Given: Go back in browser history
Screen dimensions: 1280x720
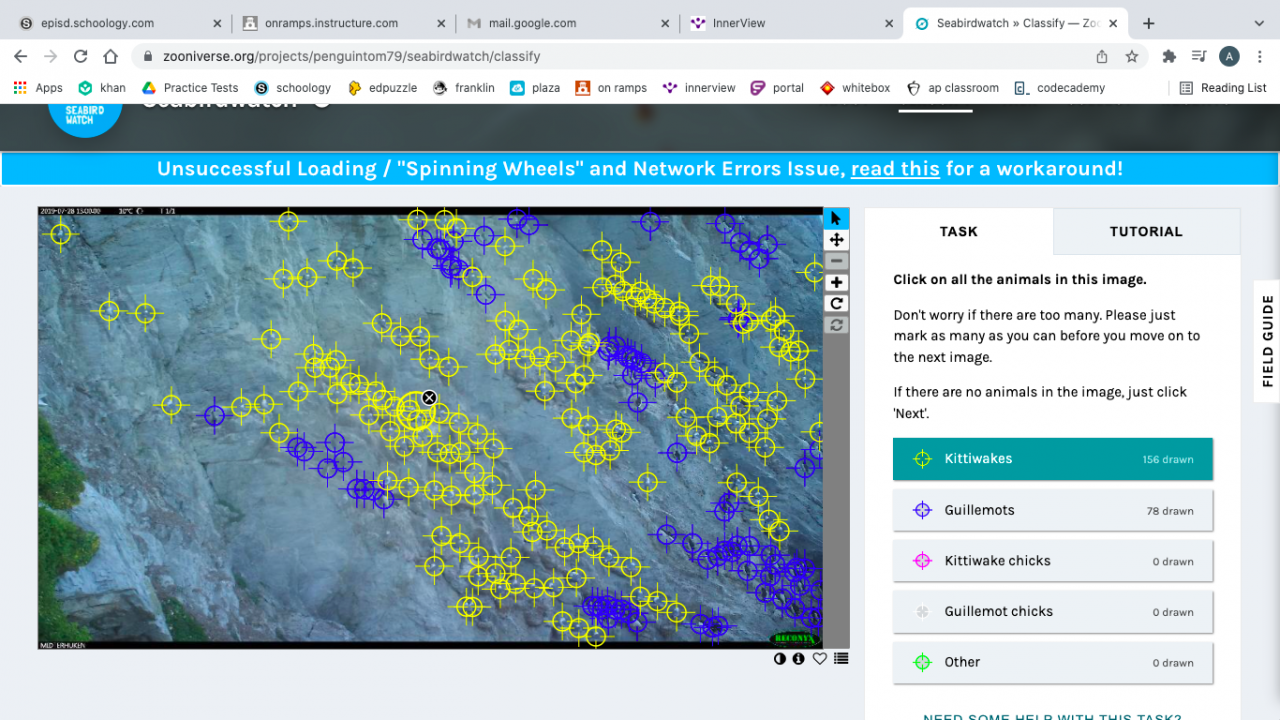Looking at the screenshot, I should (x=21, y=57).
